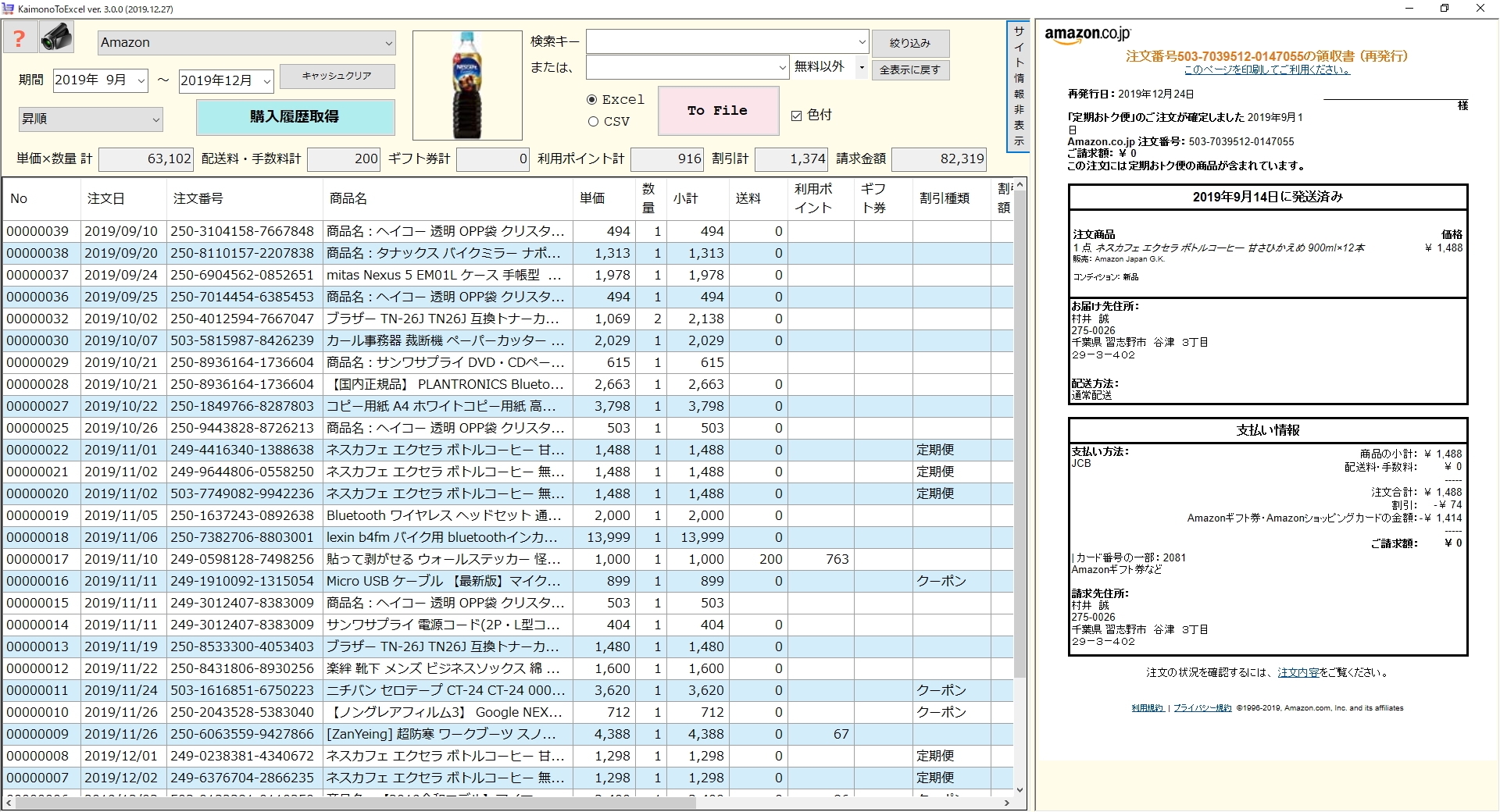1500x812 pixels.
Task: Open the このページを印刷してご利用ください print link
Action: (x=1266, y=69)
